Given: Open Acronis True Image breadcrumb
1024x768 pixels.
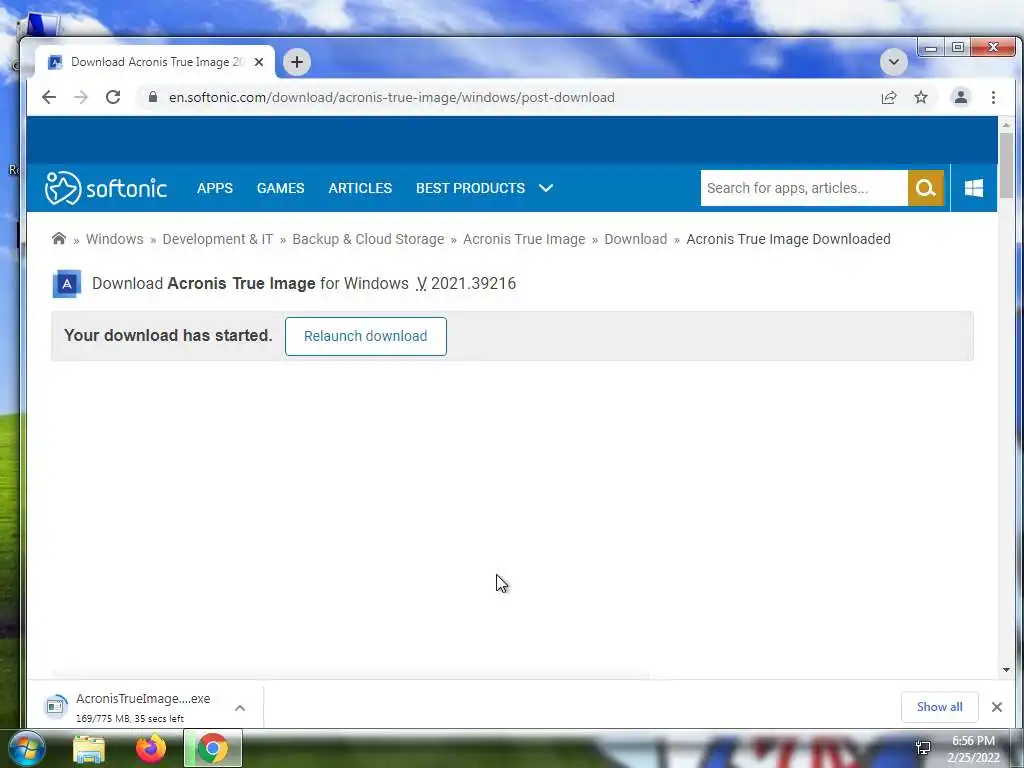Looking at the screenshot, I should coord(524,239).
